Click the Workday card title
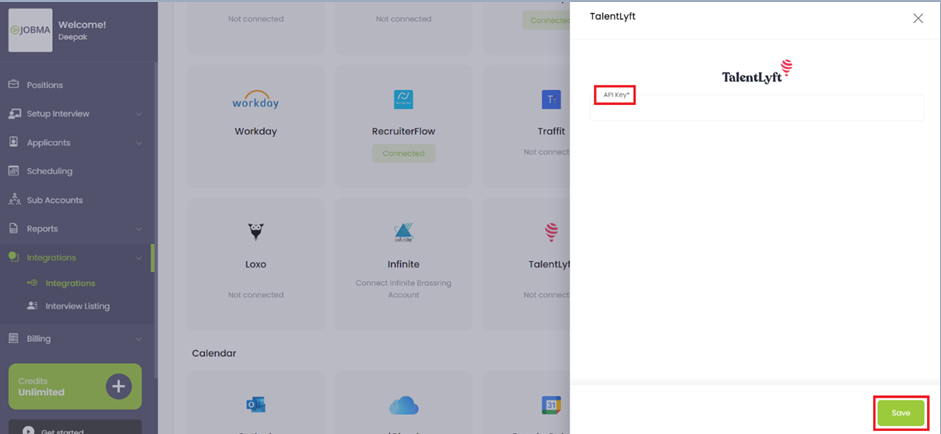Image resolution: width=941 pixels, height=434 pixels. coord(256,131)
